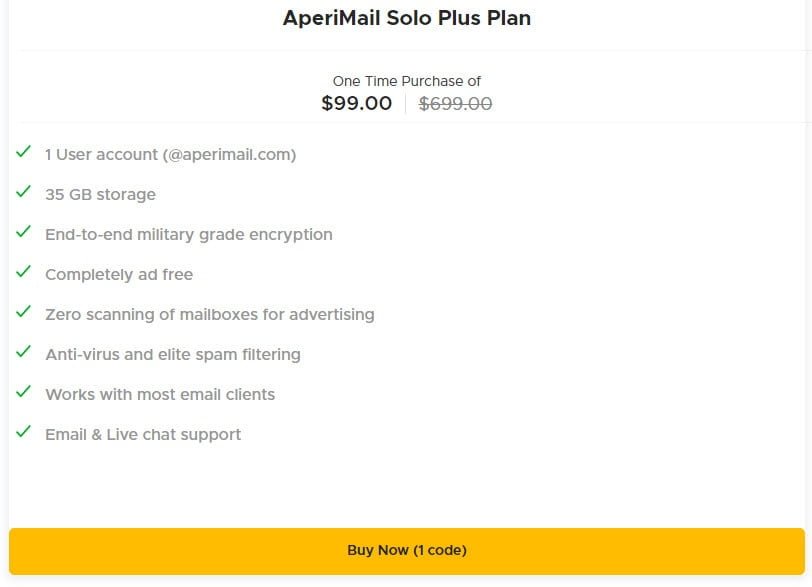The image size is (812, 587).
Task: Click the One Time Purchase of label
Action: click(x=406, y=81)
